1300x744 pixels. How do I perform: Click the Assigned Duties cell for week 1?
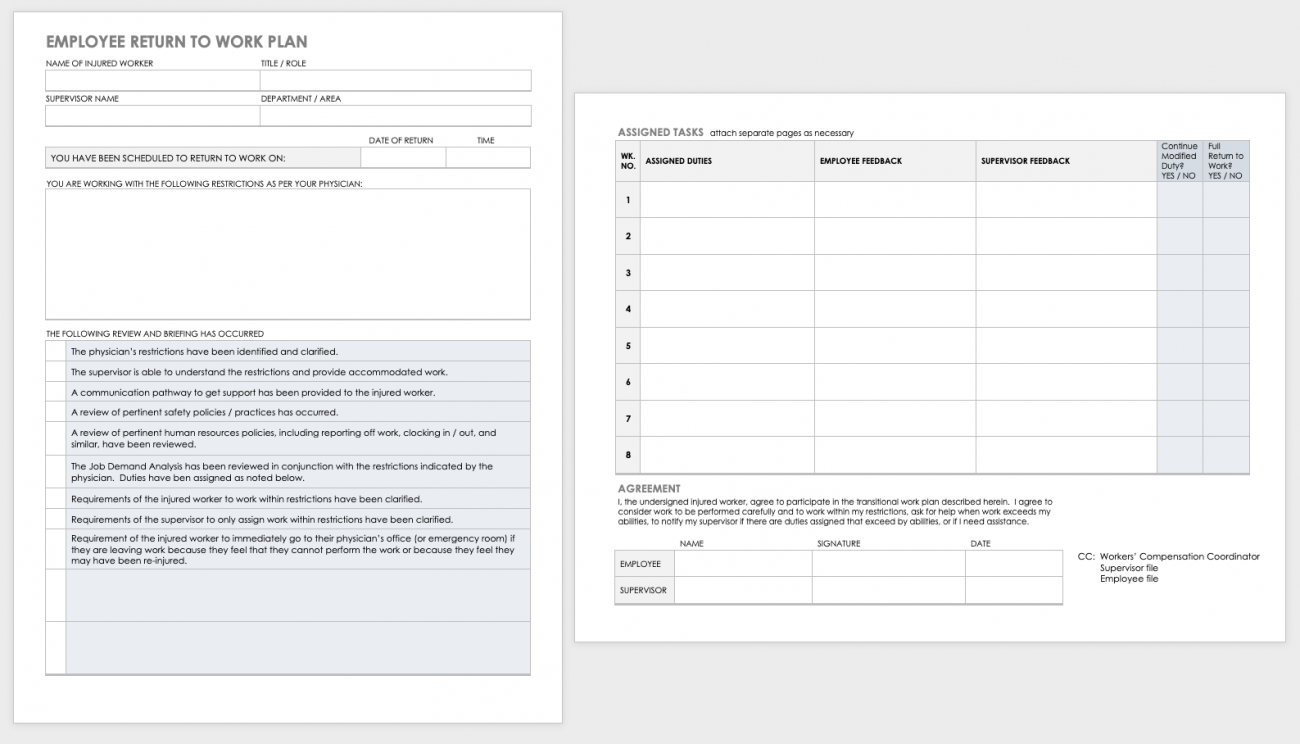(x=727, y=199)
